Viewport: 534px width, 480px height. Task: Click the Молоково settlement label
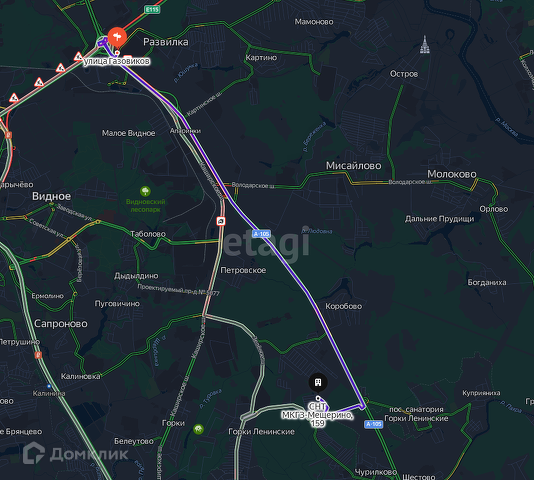[x=452, y=174]
